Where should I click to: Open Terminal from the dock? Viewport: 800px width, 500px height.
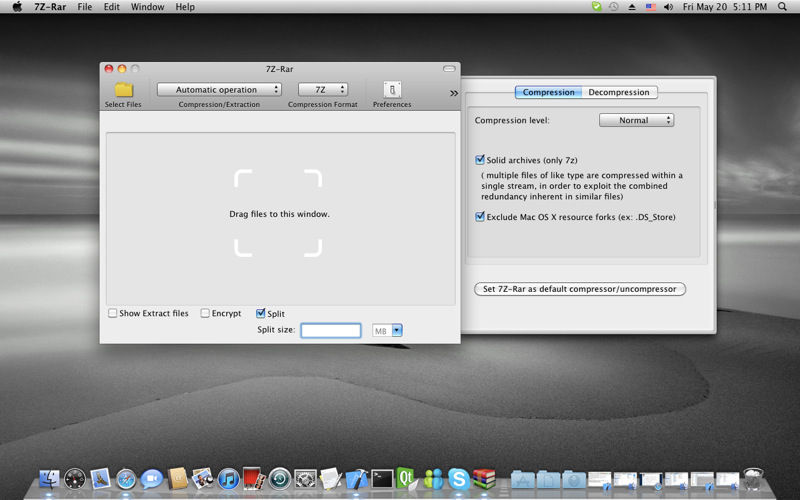[382, 480]
